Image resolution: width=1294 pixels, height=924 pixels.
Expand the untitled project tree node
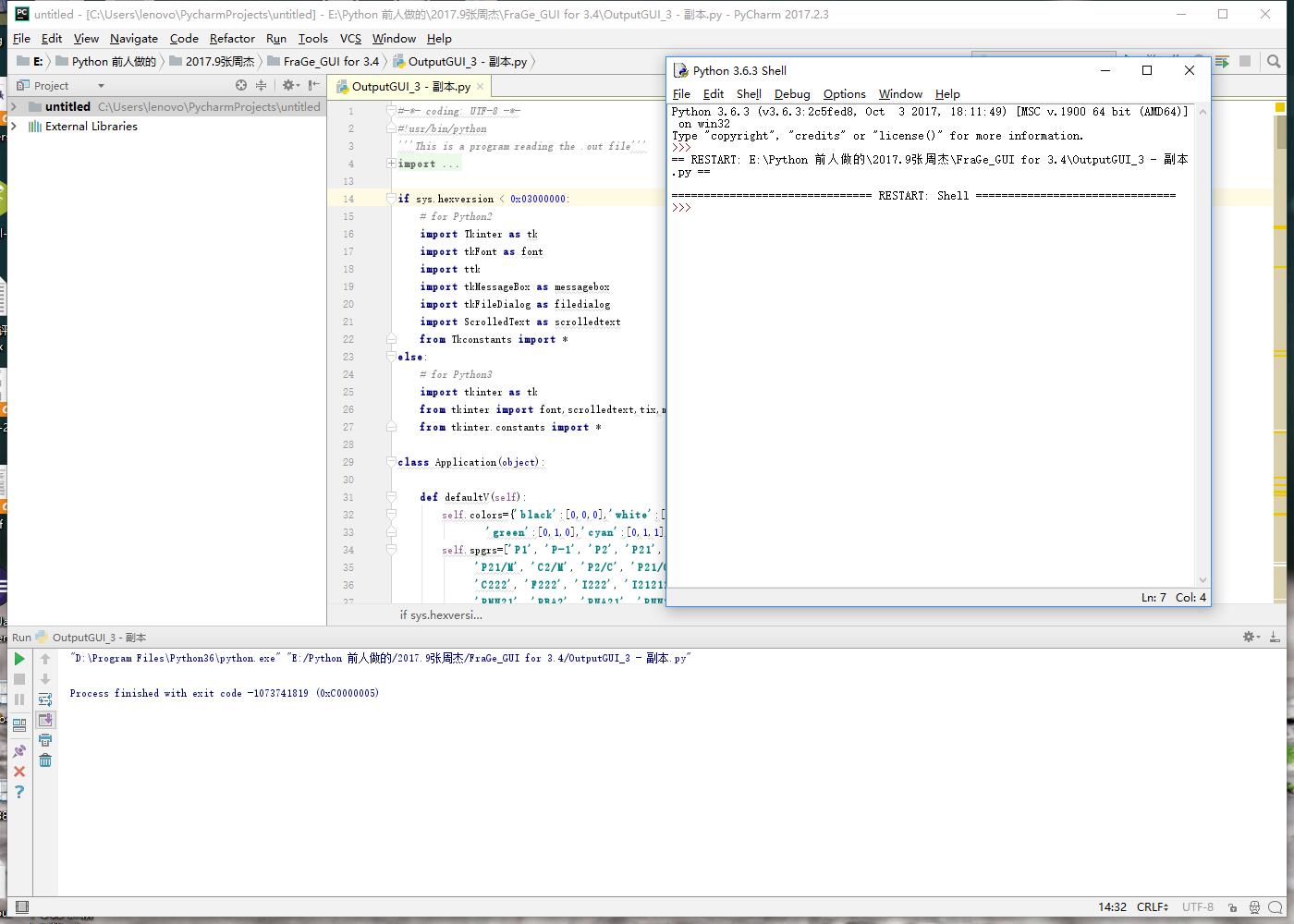13,106
